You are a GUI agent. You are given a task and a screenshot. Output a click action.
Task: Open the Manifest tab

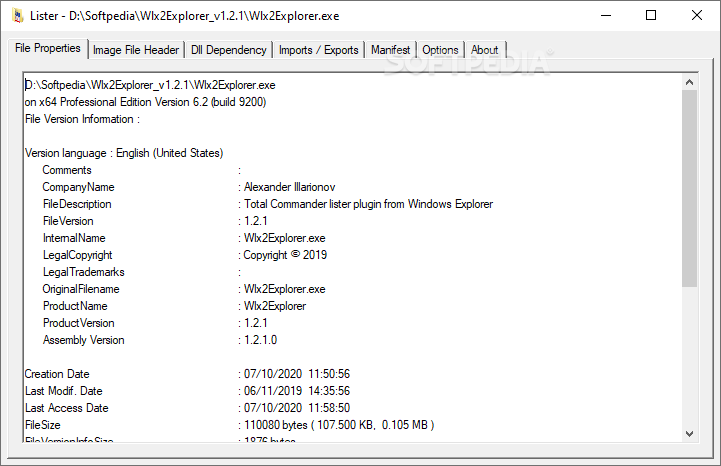[390, 50]
